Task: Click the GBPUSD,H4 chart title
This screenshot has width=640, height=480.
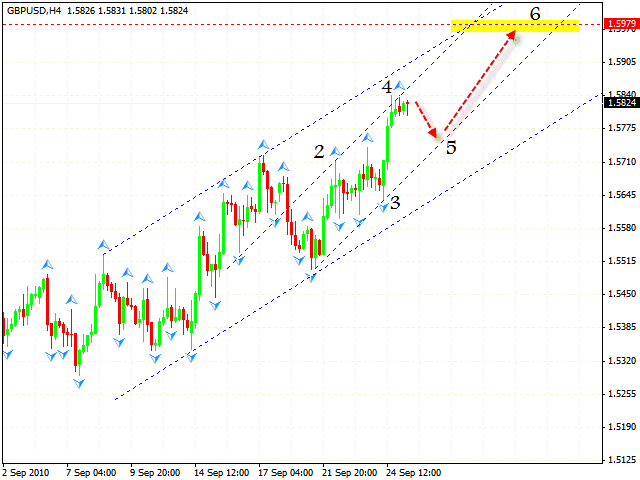Action: [34, 11]
